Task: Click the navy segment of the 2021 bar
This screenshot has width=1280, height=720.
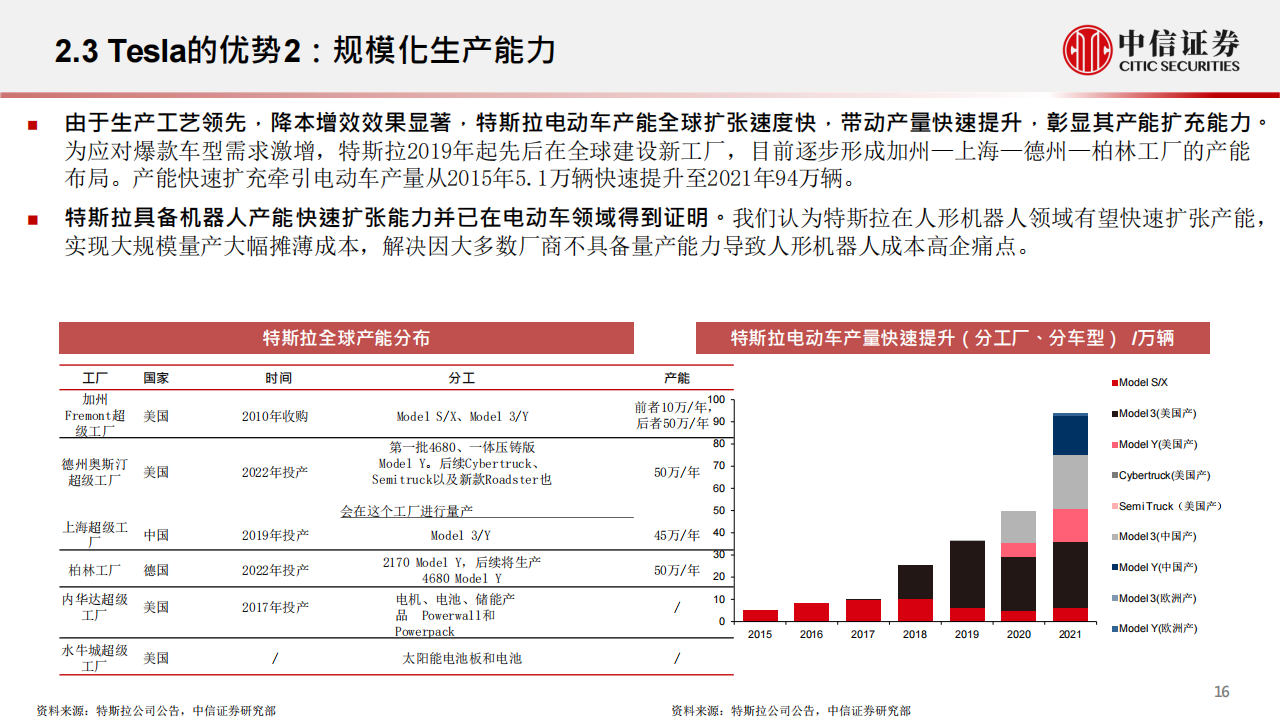Action: coord(1070,435)
